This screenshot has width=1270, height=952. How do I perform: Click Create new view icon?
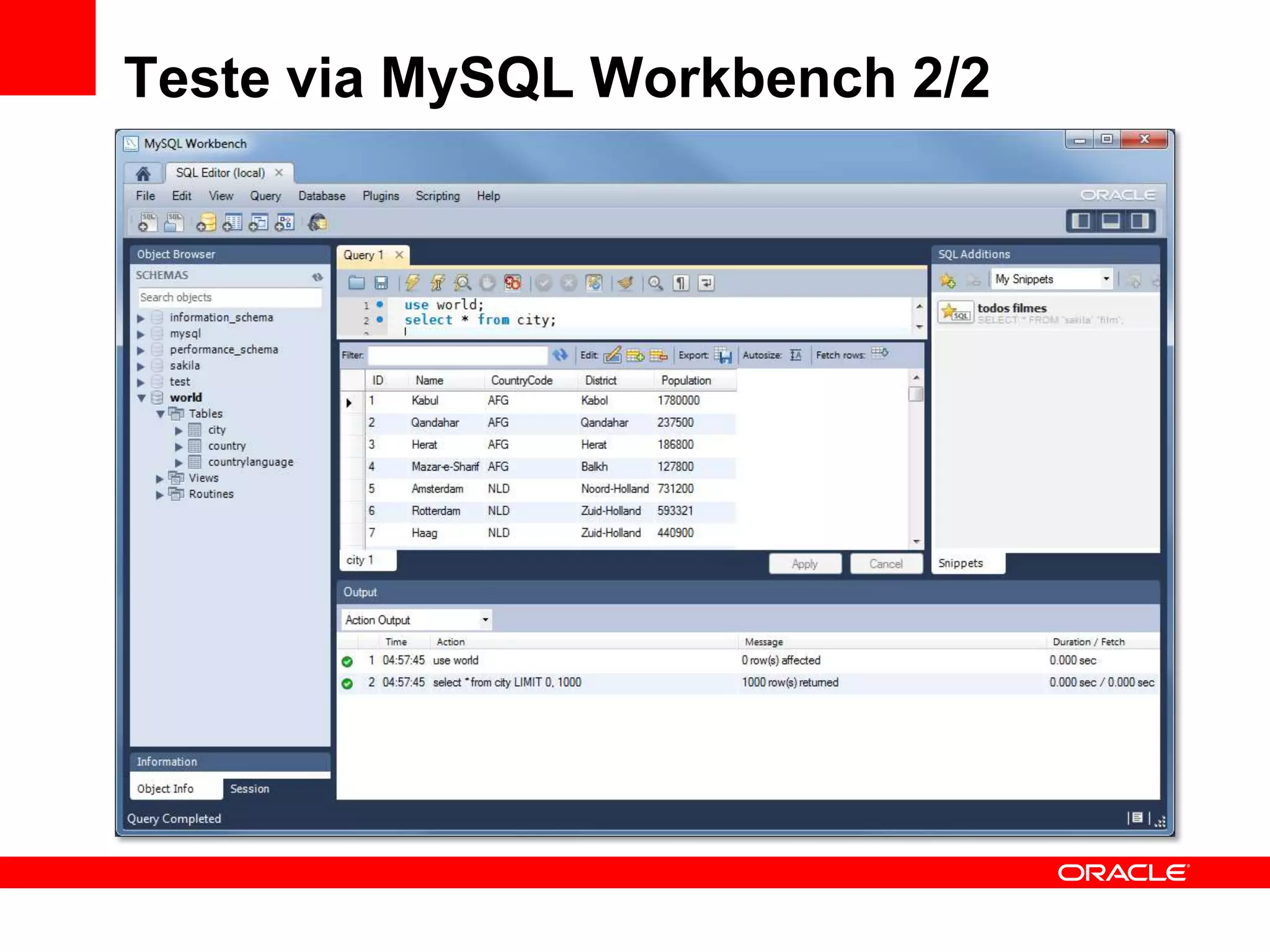[259, 222]
